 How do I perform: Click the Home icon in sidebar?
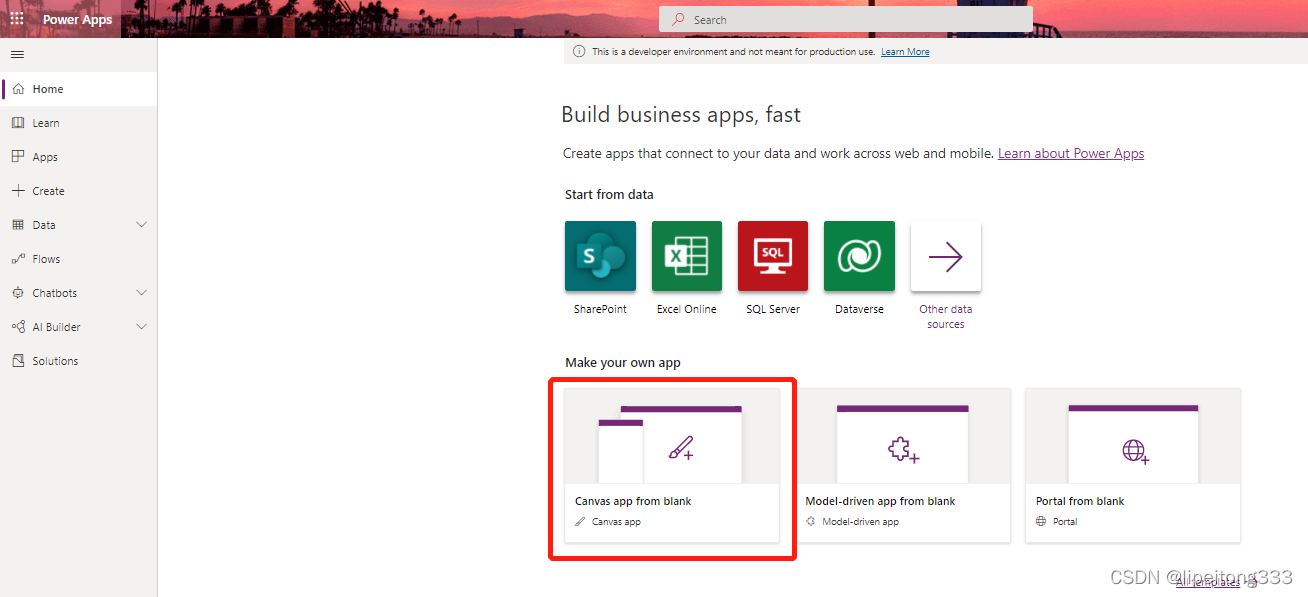[18, 89]
